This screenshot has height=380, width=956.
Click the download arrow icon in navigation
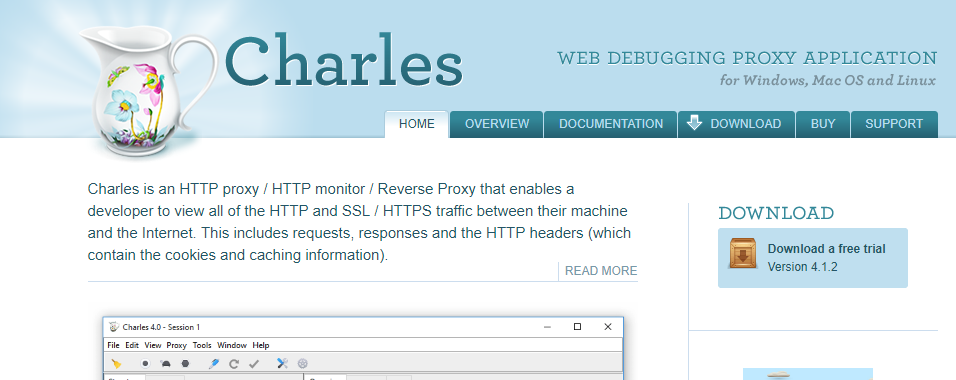(694, 123)
